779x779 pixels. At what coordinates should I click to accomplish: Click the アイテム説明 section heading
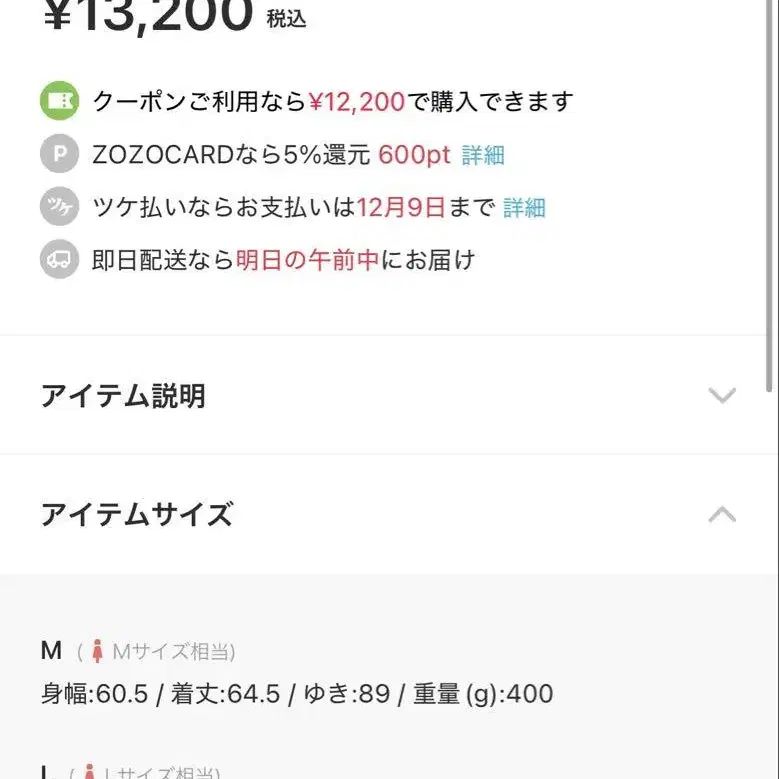click(123, 396)
